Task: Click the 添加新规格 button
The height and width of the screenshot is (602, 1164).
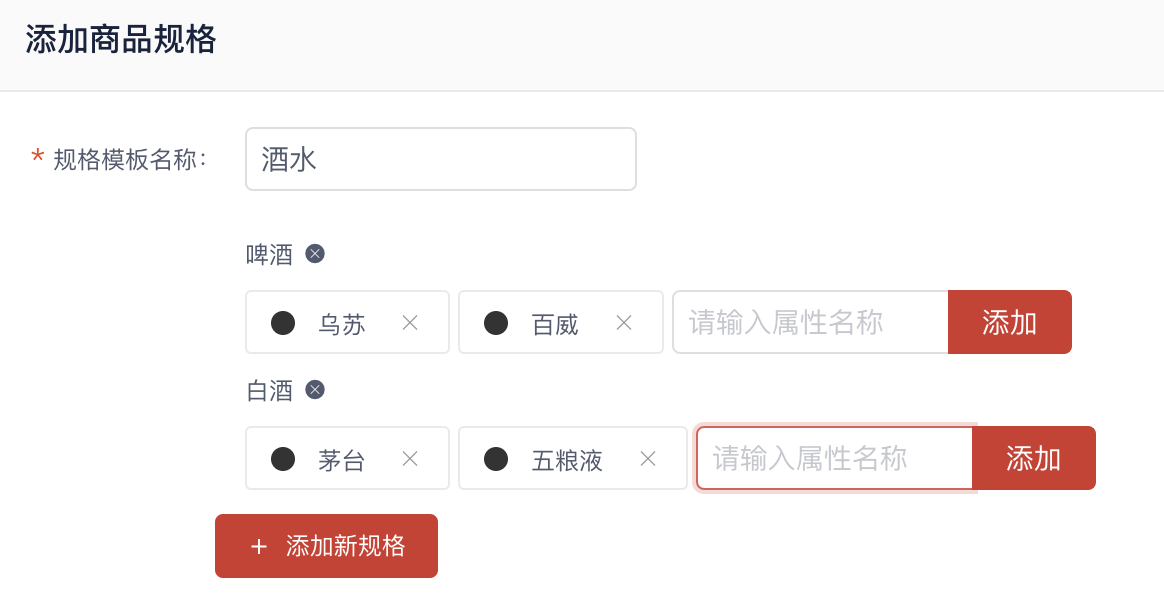Action: pyautogui.click(x=327, y=546)
